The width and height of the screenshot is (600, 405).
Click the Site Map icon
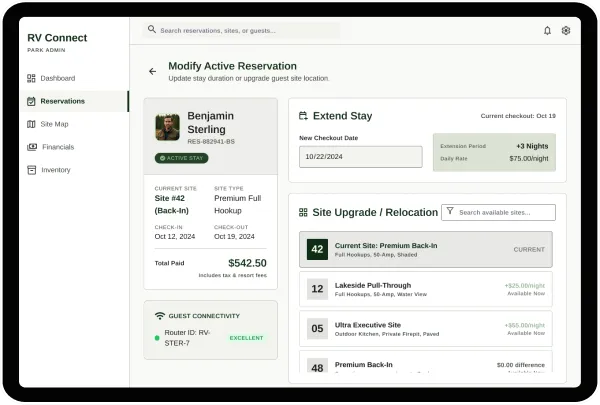[x=31, y=124]
